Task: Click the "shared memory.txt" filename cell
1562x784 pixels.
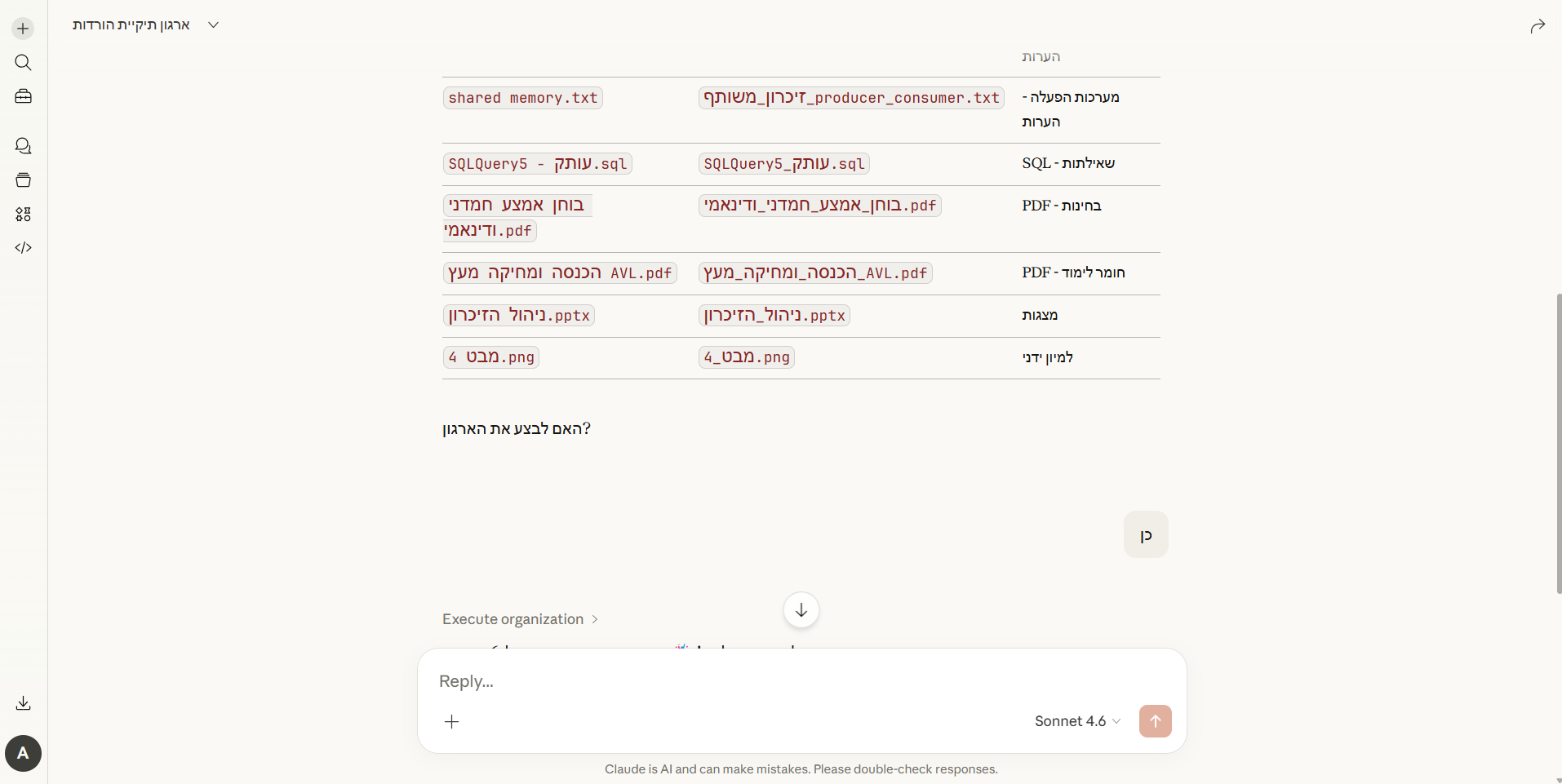Action: click(522, 98)
